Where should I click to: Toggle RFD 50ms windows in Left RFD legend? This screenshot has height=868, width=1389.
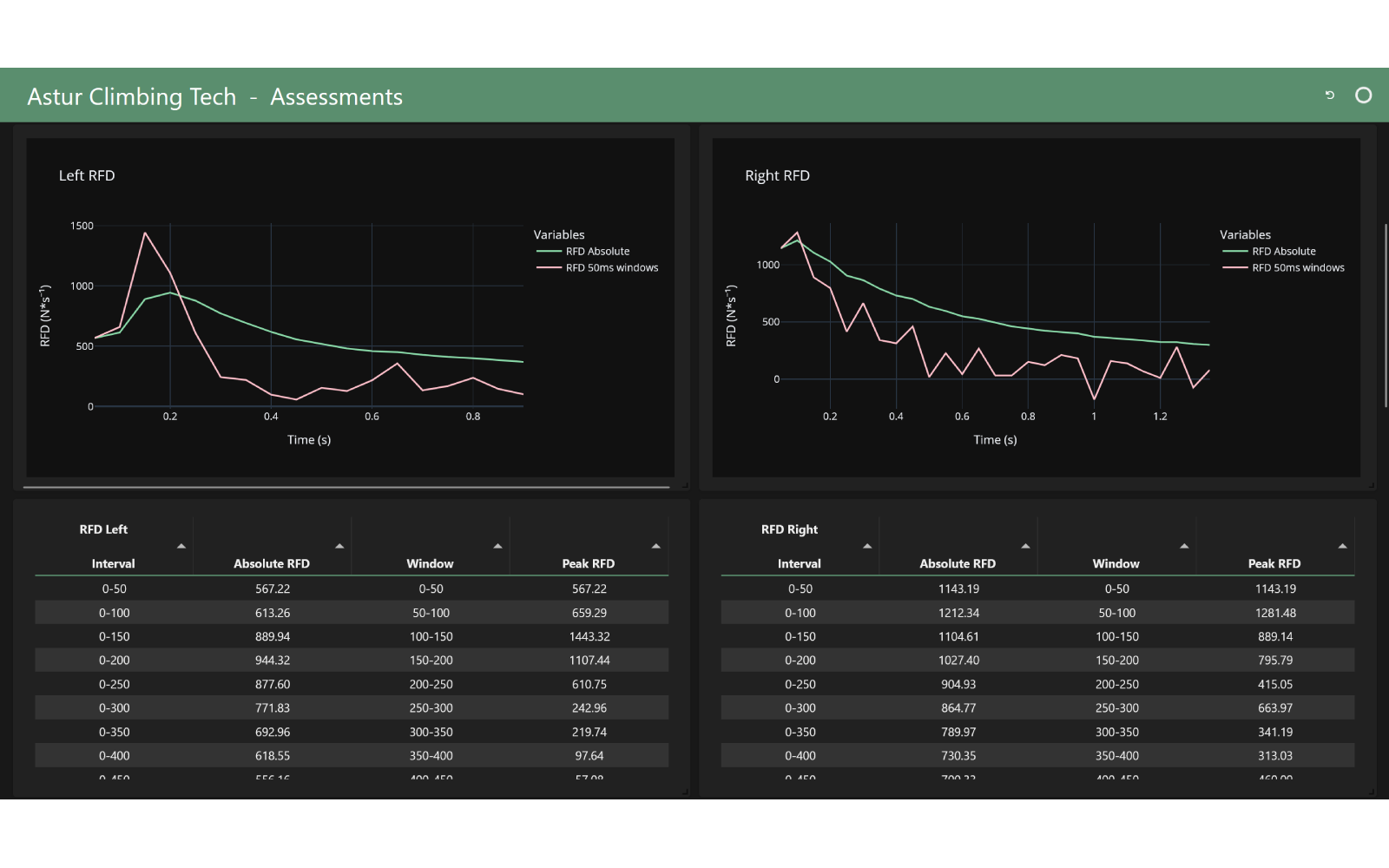(611, 268)
